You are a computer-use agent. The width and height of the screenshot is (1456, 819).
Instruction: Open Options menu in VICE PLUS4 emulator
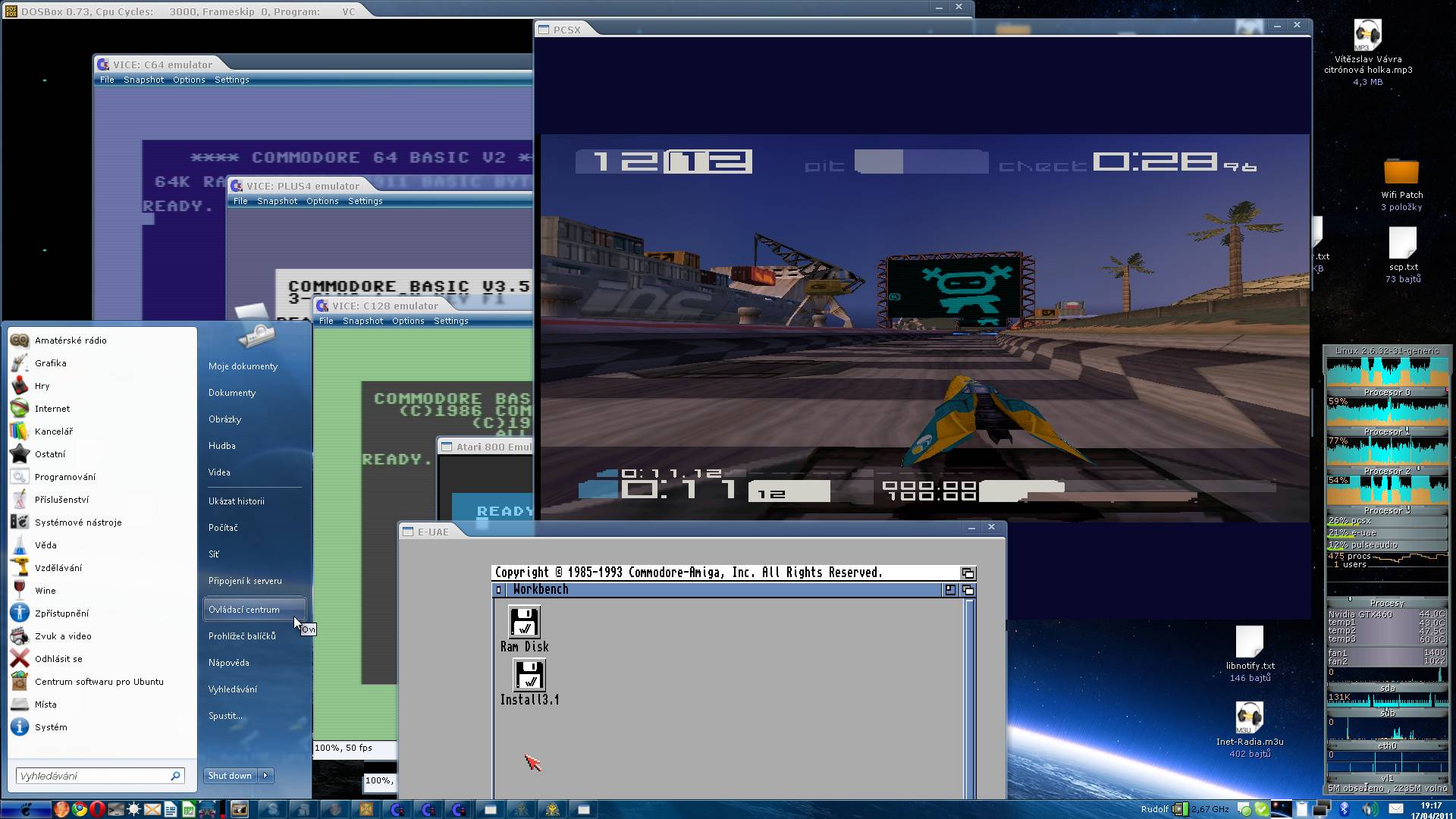(322, 201)
